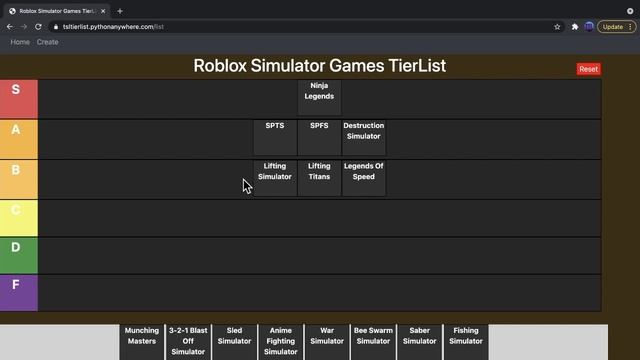Pick the Sled Simulator card
The image size is (640, 360).
(234, 342)
